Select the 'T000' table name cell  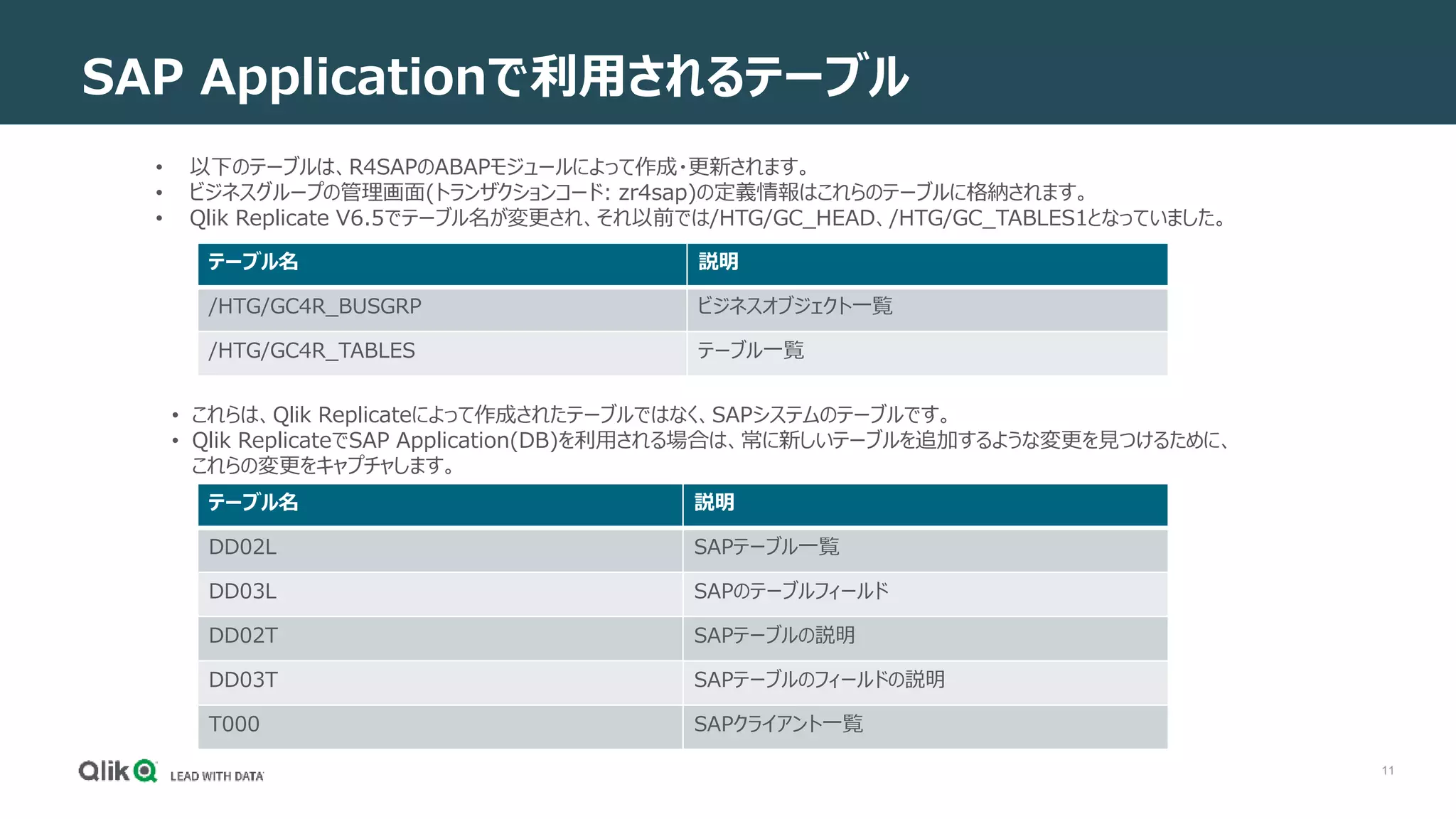coord(440,727)
